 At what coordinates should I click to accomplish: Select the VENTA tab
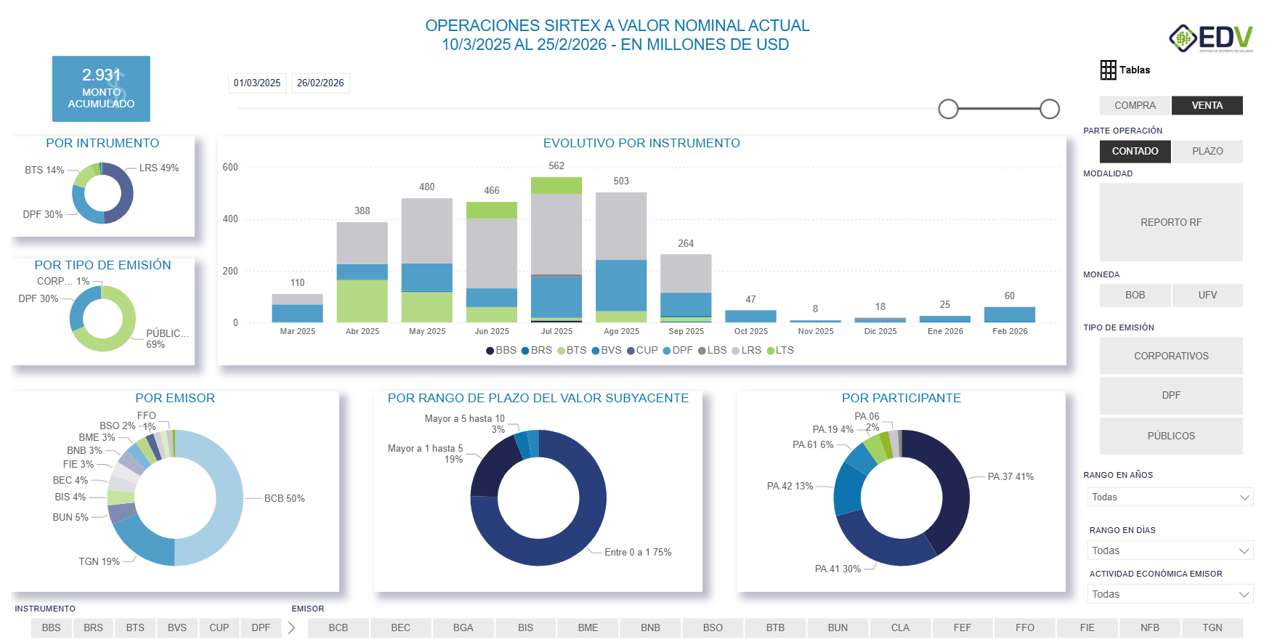click(x=1206, y=105)
